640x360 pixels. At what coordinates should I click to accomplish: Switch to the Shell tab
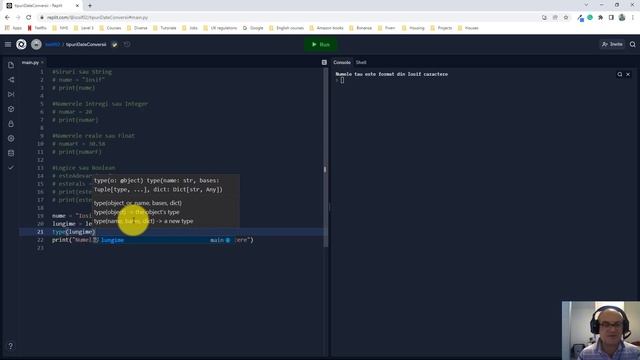361,62
